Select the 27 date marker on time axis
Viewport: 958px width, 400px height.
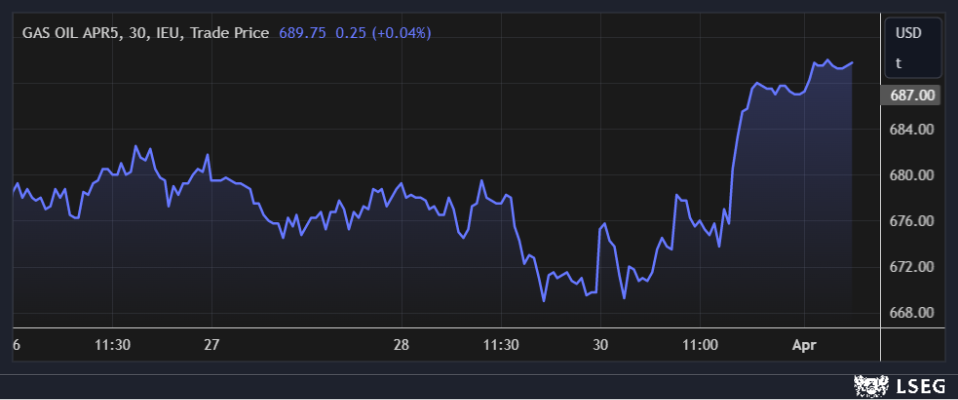[211, 344]
